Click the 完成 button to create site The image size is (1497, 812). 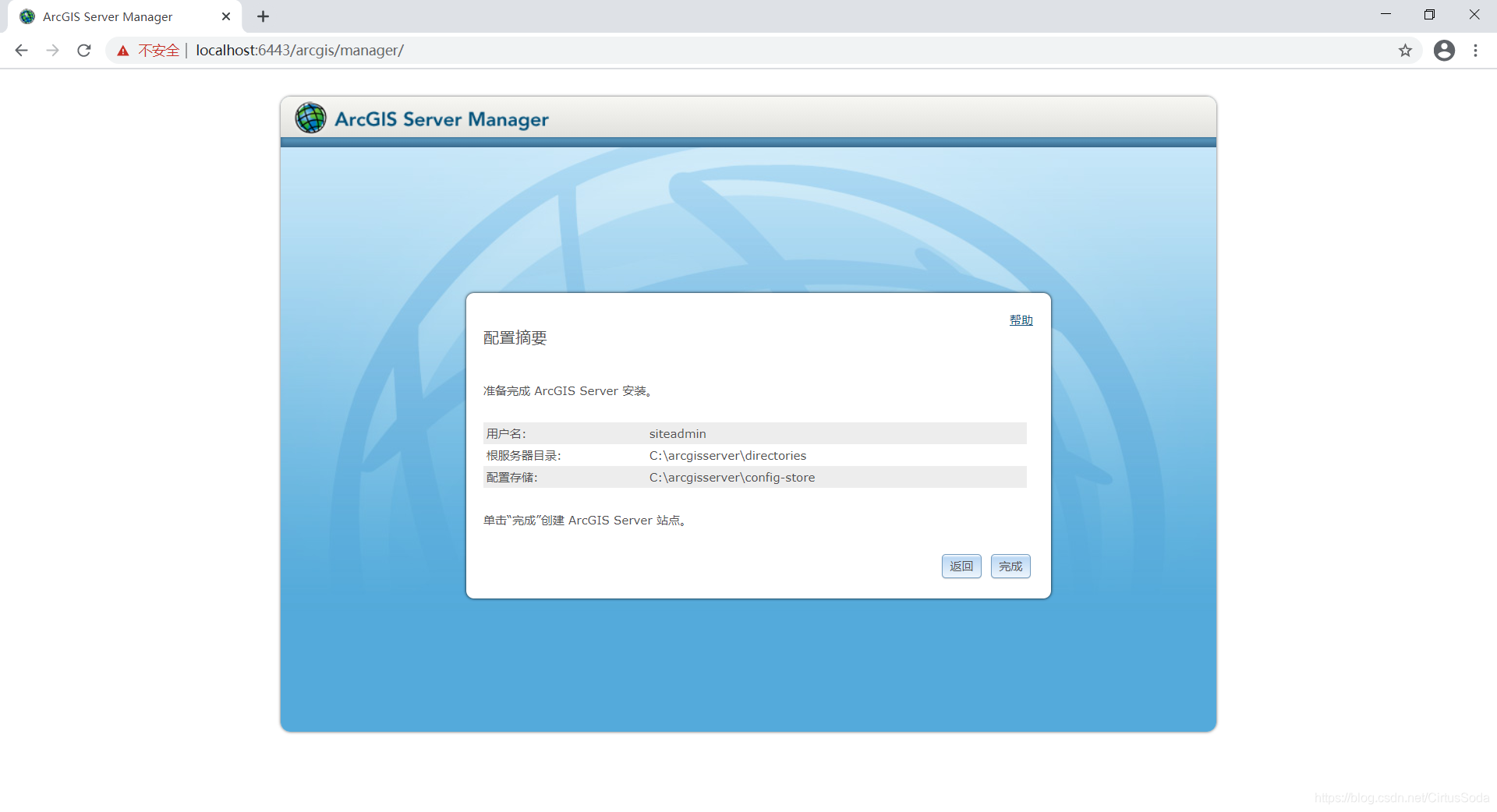pos(1010,567)
